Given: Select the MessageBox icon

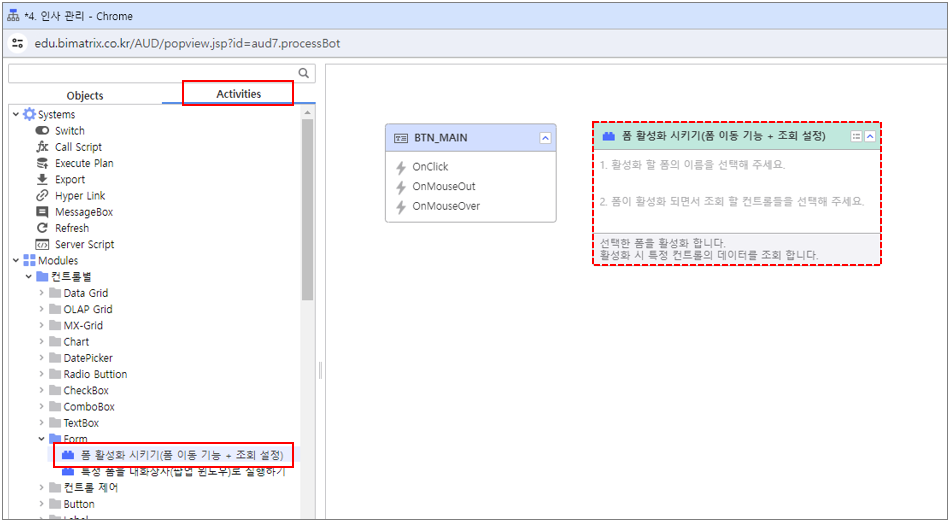Looking at the screenshot, I should click(42, 212).
